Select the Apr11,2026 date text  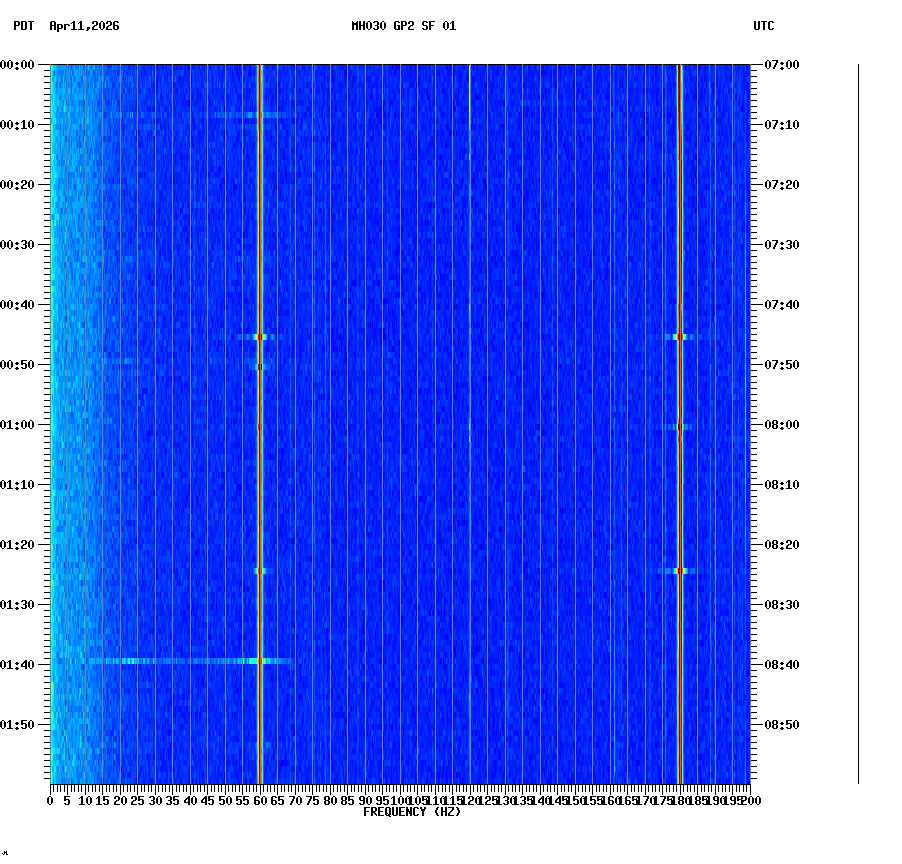84,28
